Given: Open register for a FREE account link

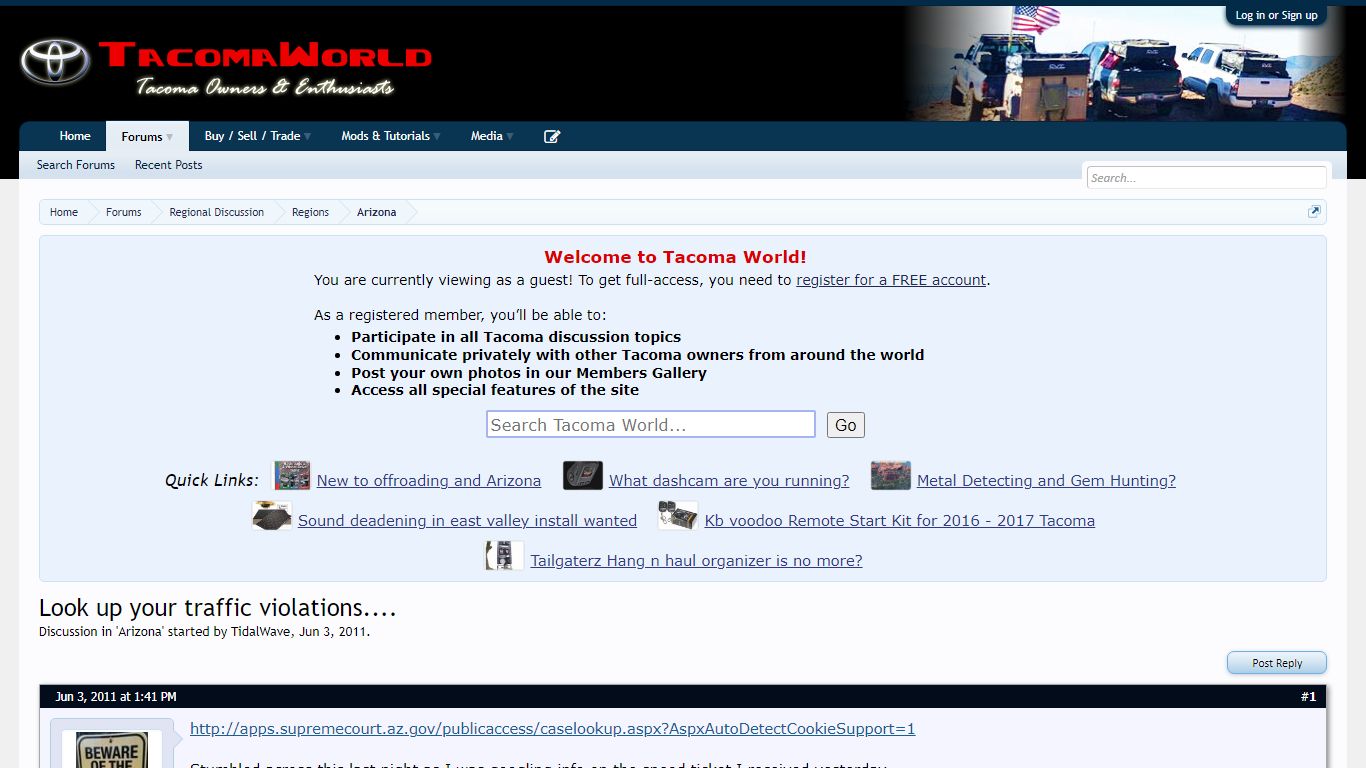Looking at the screenshot, I should click(x=891, y=280).
